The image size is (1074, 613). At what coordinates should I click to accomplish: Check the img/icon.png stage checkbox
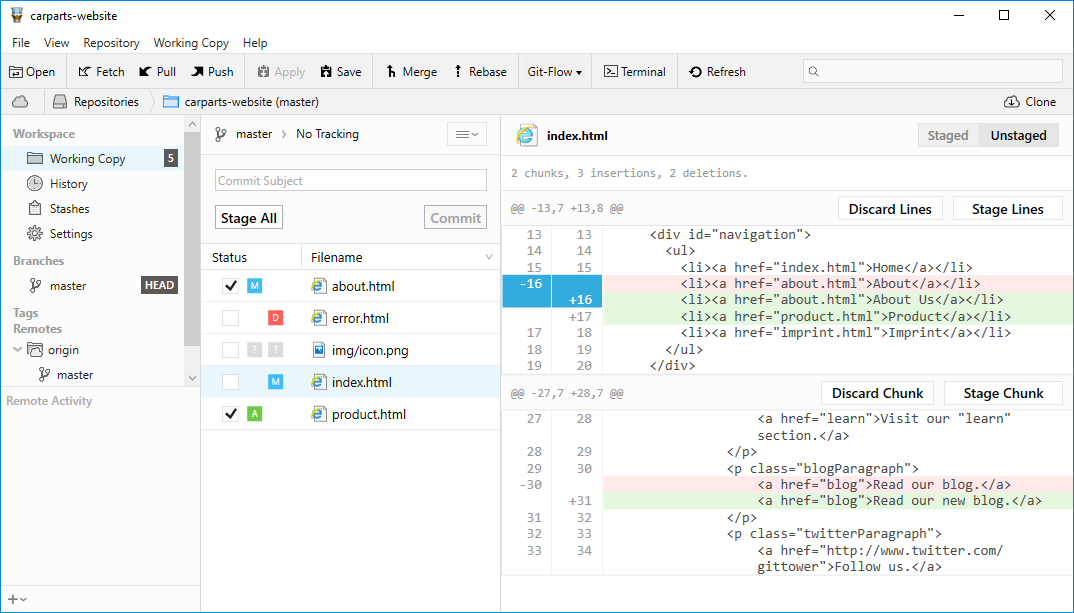(x=231, y=350)
